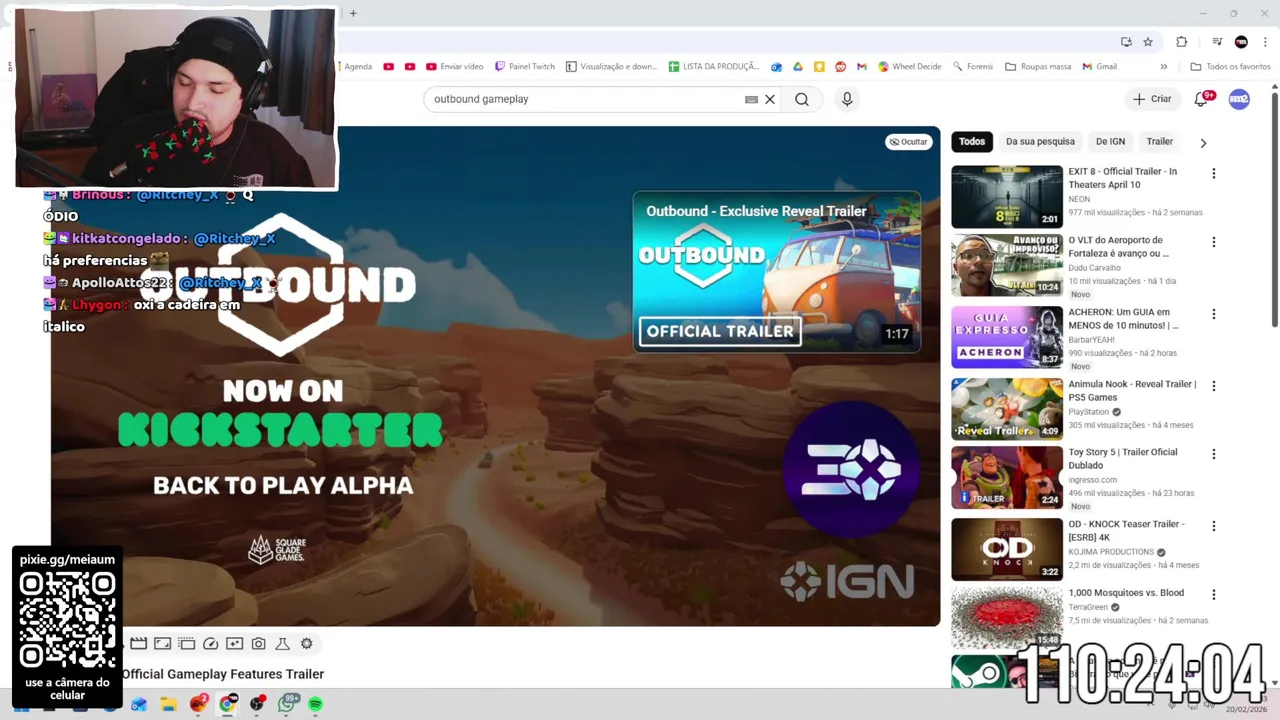Open the Google Drive bookmark icon

coord(798,67)
